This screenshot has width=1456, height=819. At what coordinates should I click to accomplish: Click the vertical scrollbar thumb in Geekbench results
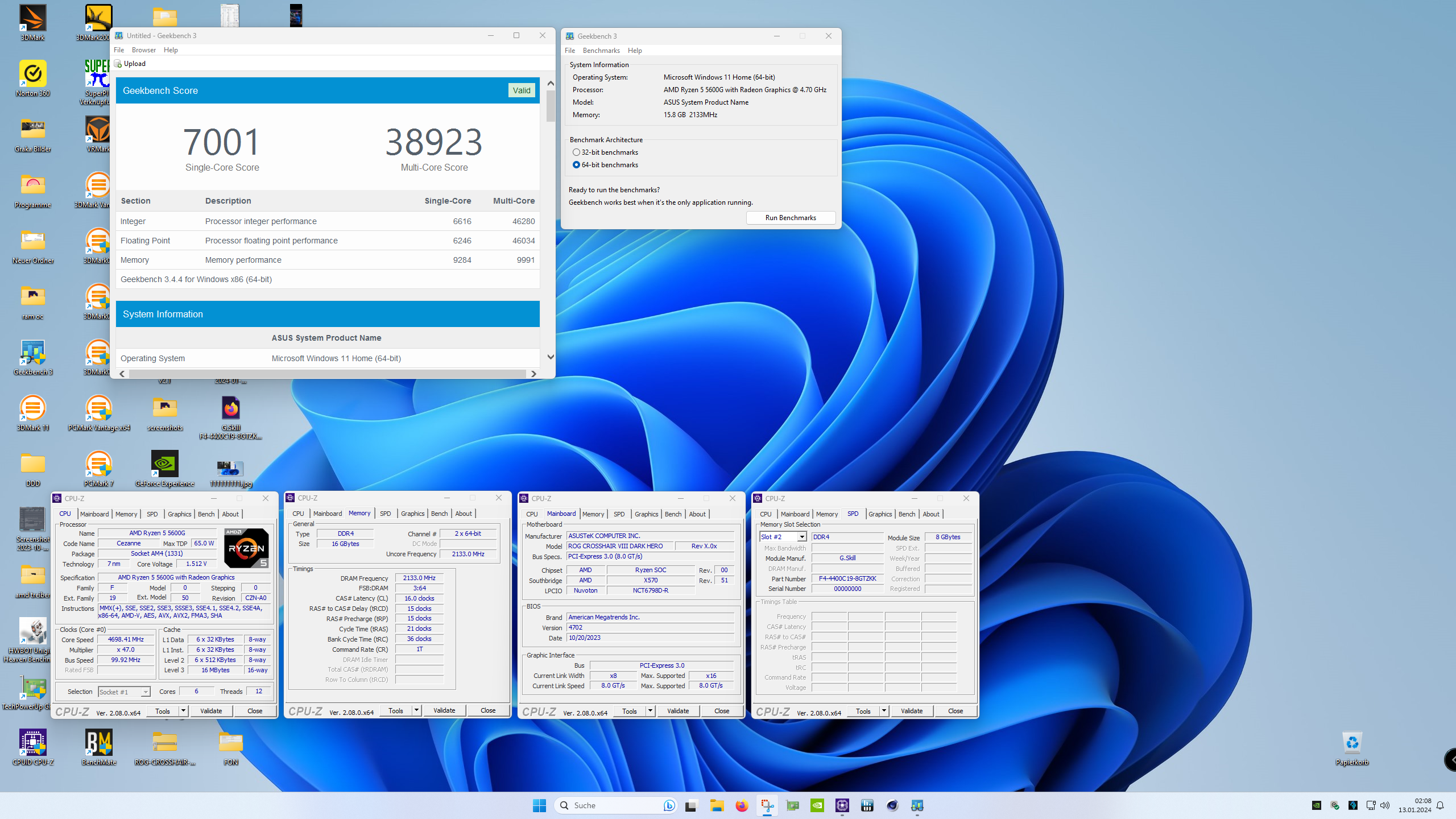coord(550,106)
